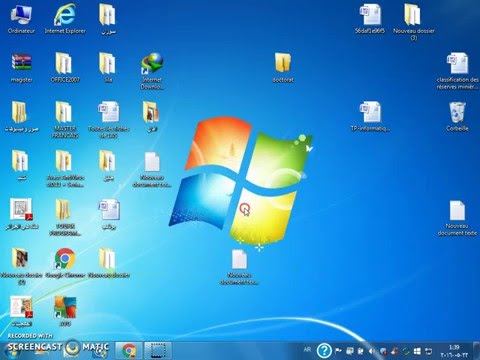Select the magister WinRAR archive icon
This screenshot has height=360, width=480.
click(22, 68)
